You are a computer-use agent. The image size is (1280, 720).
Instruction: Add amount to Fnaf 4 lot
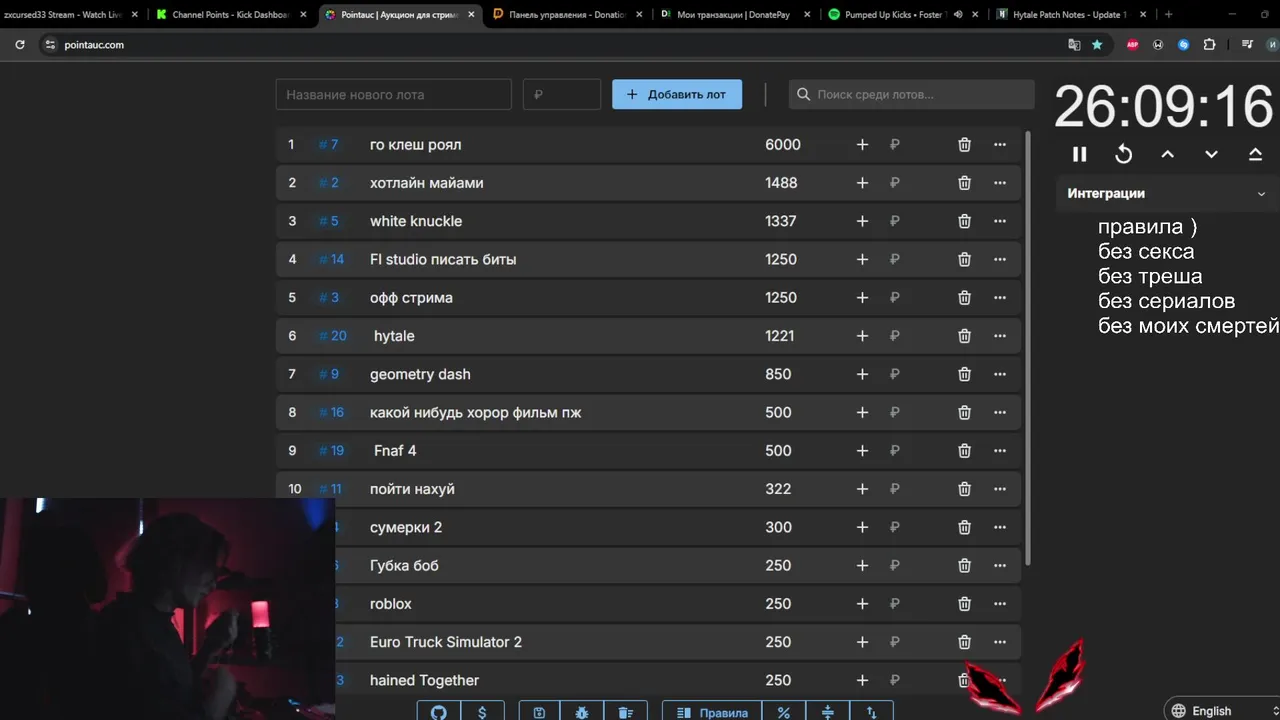[862, 451]
